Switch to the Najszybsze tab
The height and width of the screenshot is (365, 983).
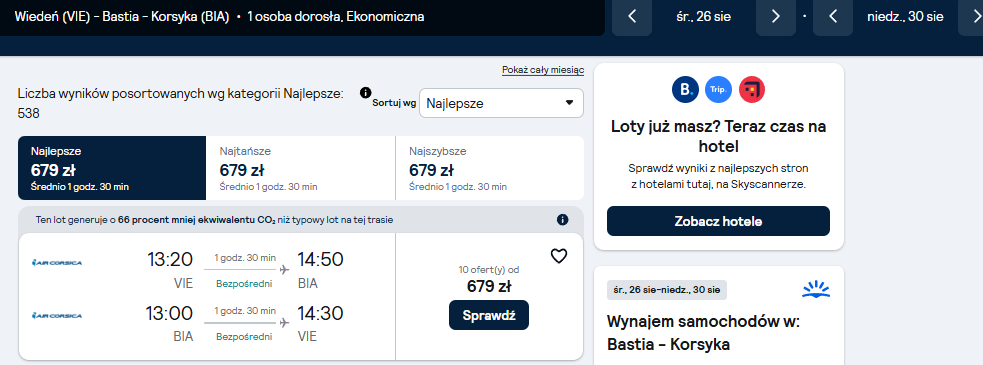click(x=490, y=168)
